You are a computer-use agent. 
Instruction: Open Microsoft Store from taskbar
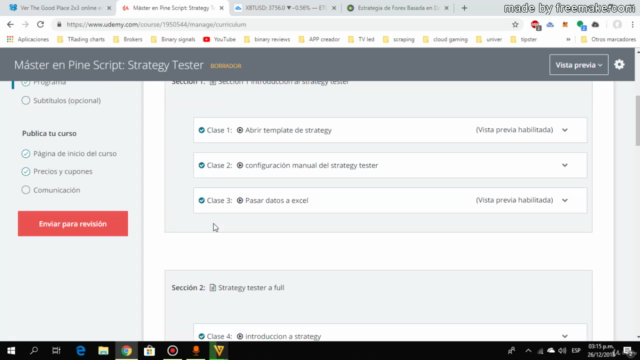pyautogui.click(x=149, y=351)
